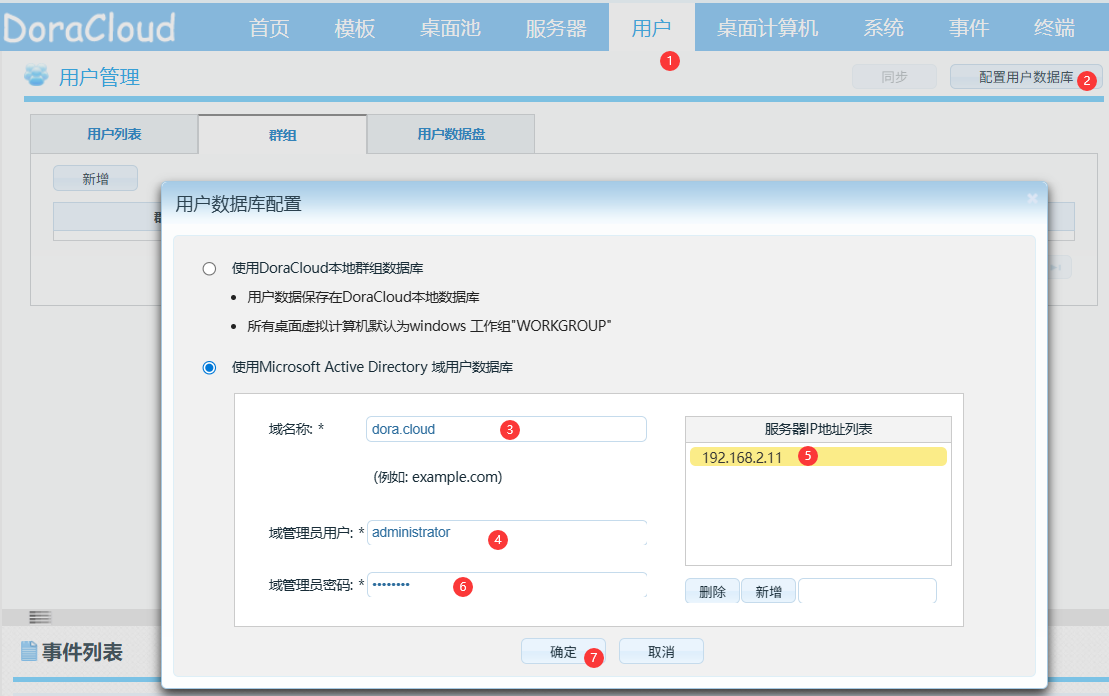The width and height of the screenshot is (1109, 696).
Task: Go to the 模板 menu
Action: [x=355, y=28]
